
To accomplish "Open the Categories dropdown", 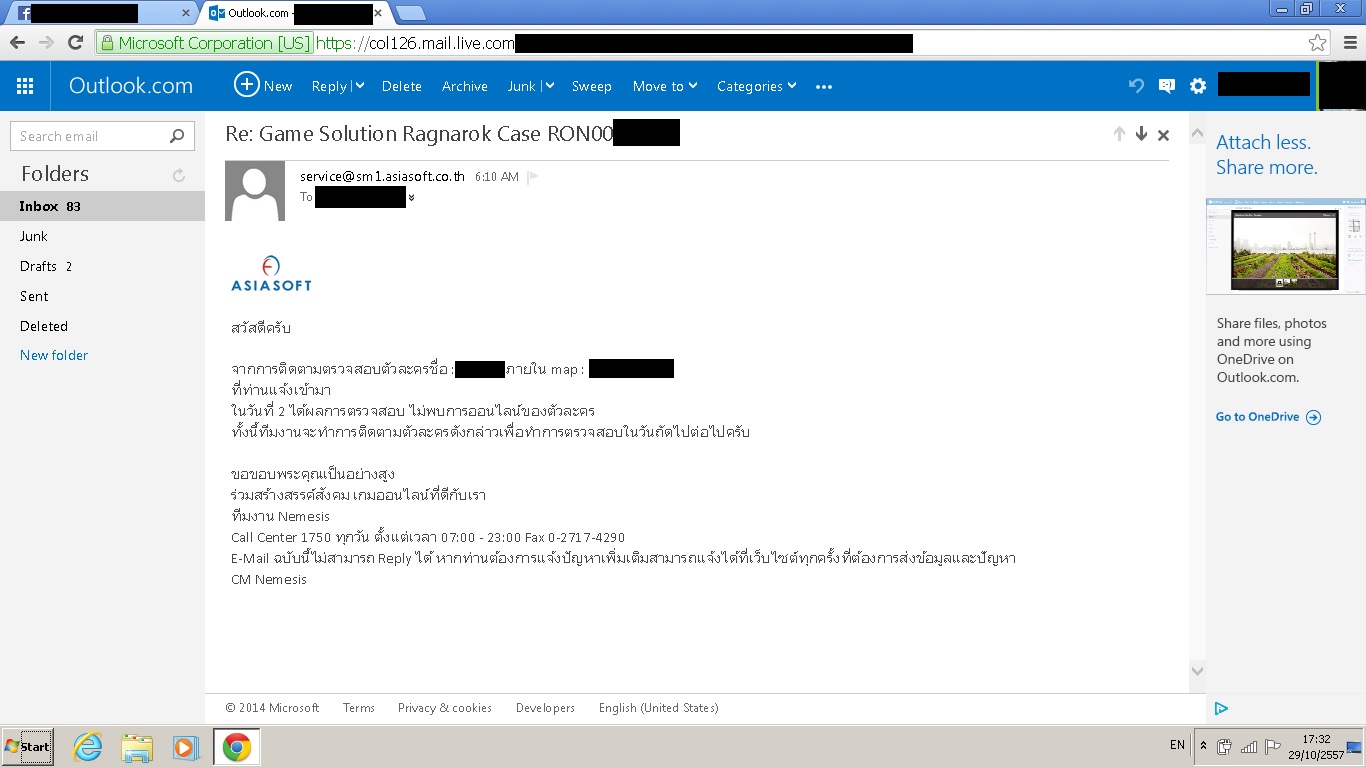I will [757, 86].
